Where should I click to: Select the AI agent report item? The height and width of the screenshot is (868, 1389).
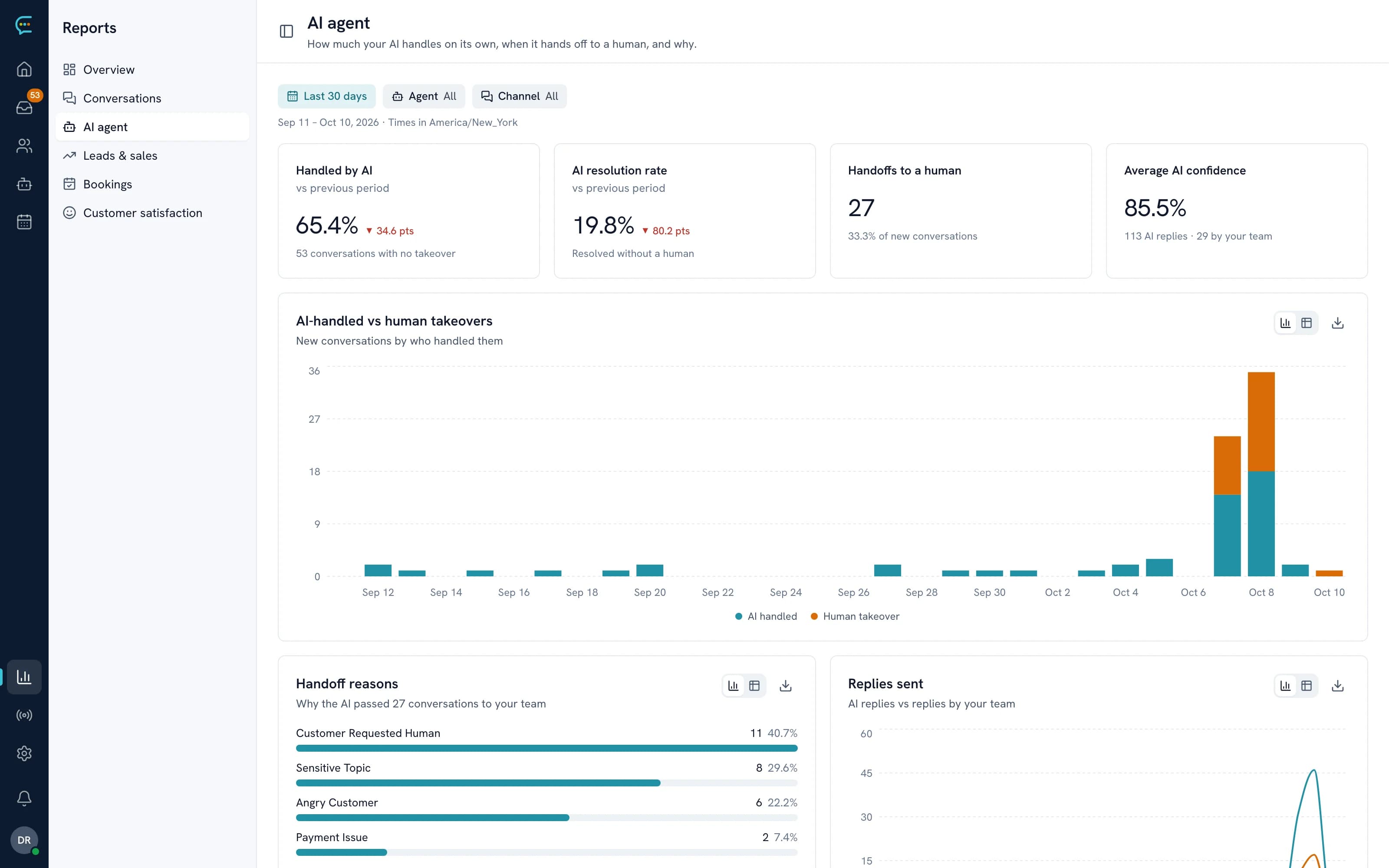tap(152, 127)
